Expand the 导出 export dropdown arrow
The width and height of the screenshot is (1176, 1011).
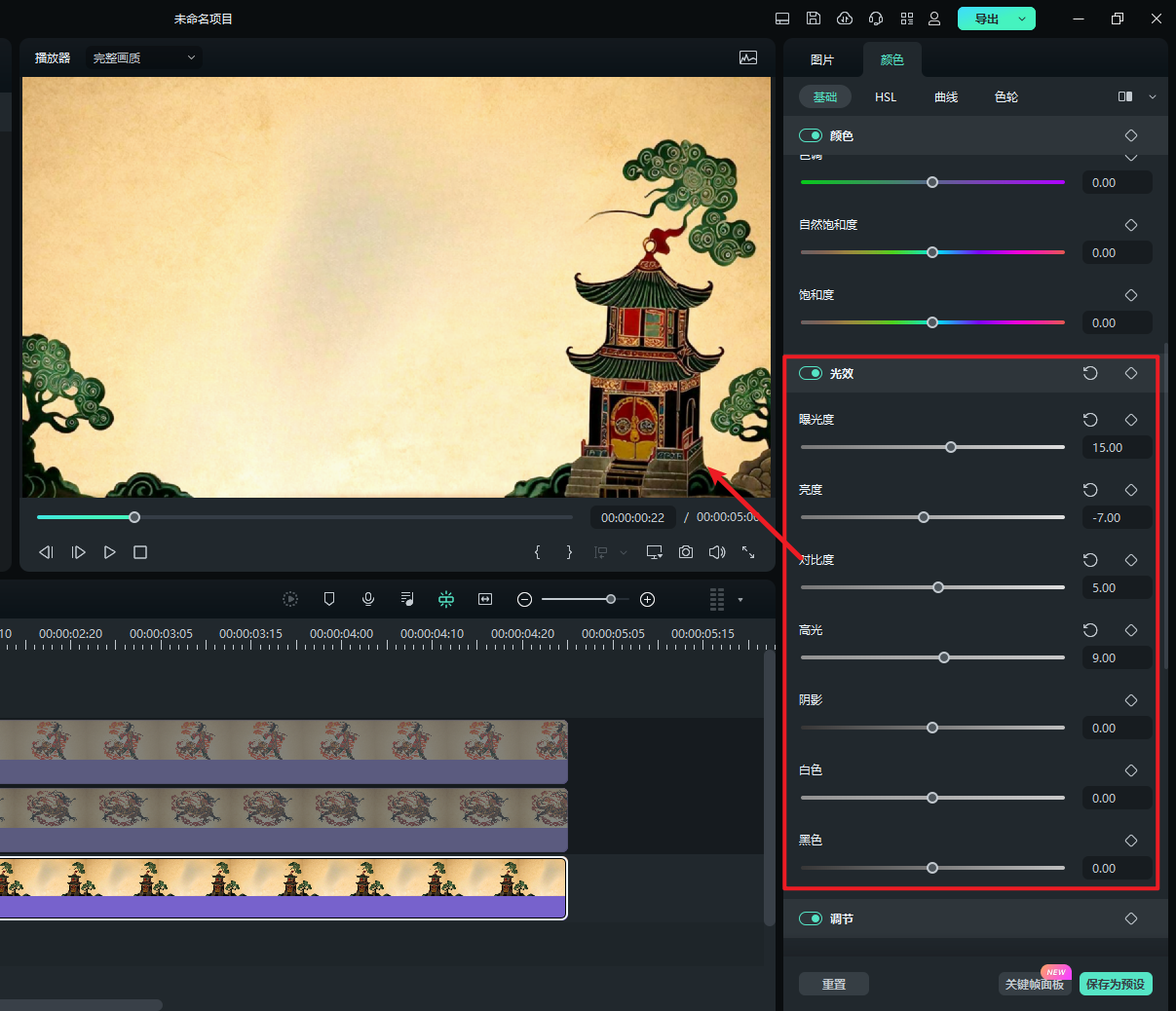click(1022, 19)
